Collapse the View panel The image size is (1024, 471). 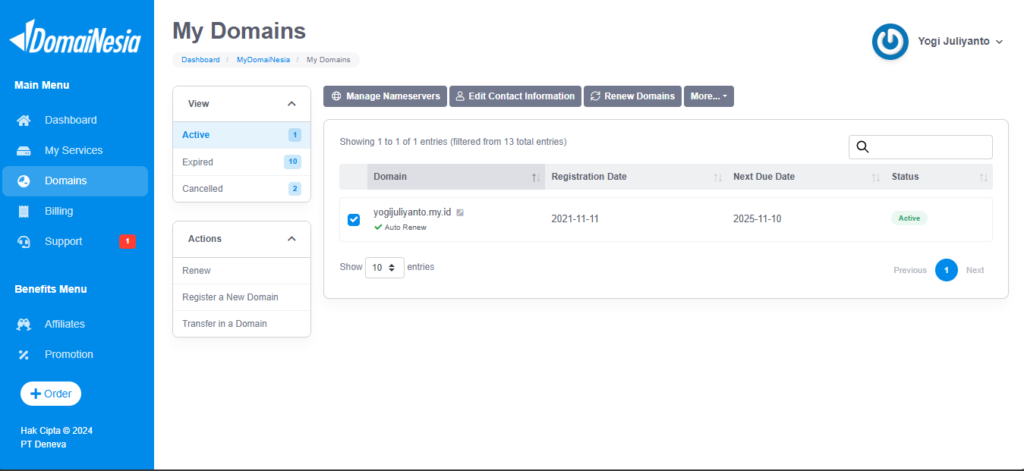click(291, 104)
